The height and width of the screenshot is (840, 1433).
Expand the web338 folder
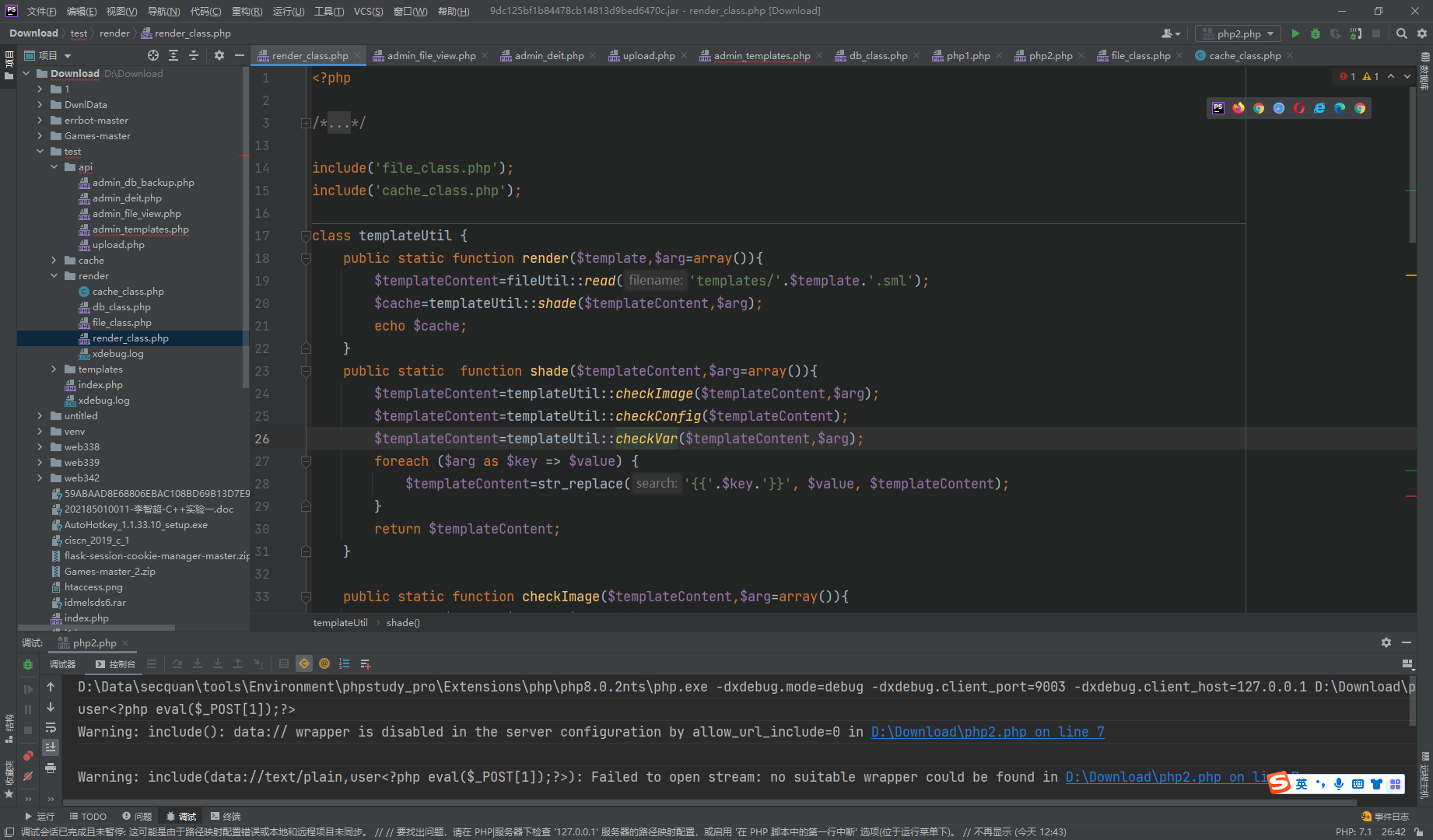[x=40, y=447]
